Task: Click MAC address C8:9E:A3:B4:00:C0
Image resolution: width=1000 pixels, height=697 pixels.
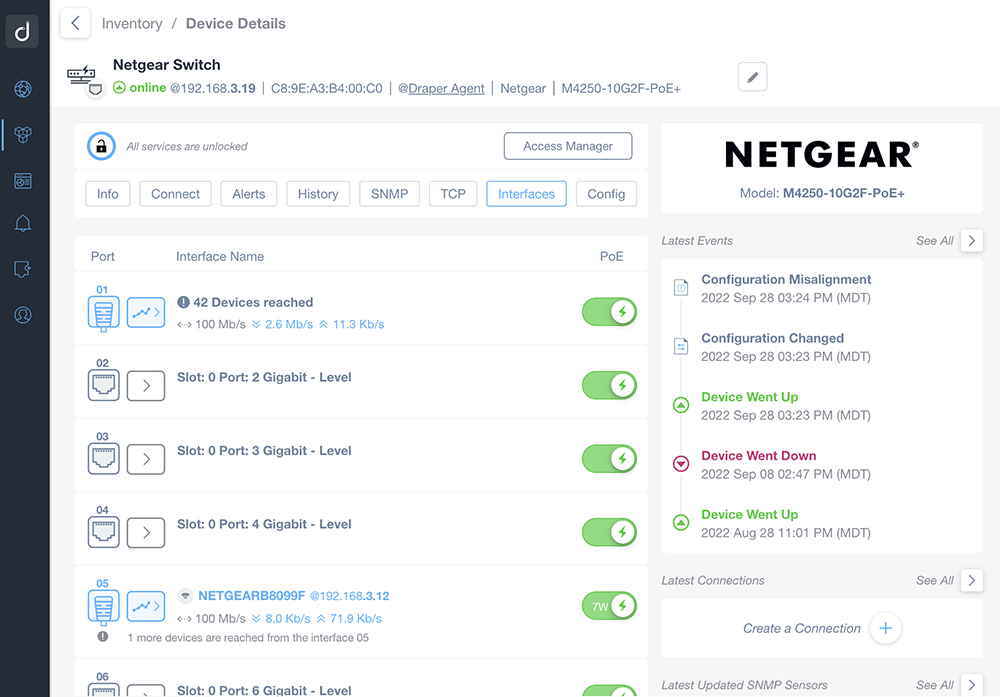Action: click(x=327, y=88)
